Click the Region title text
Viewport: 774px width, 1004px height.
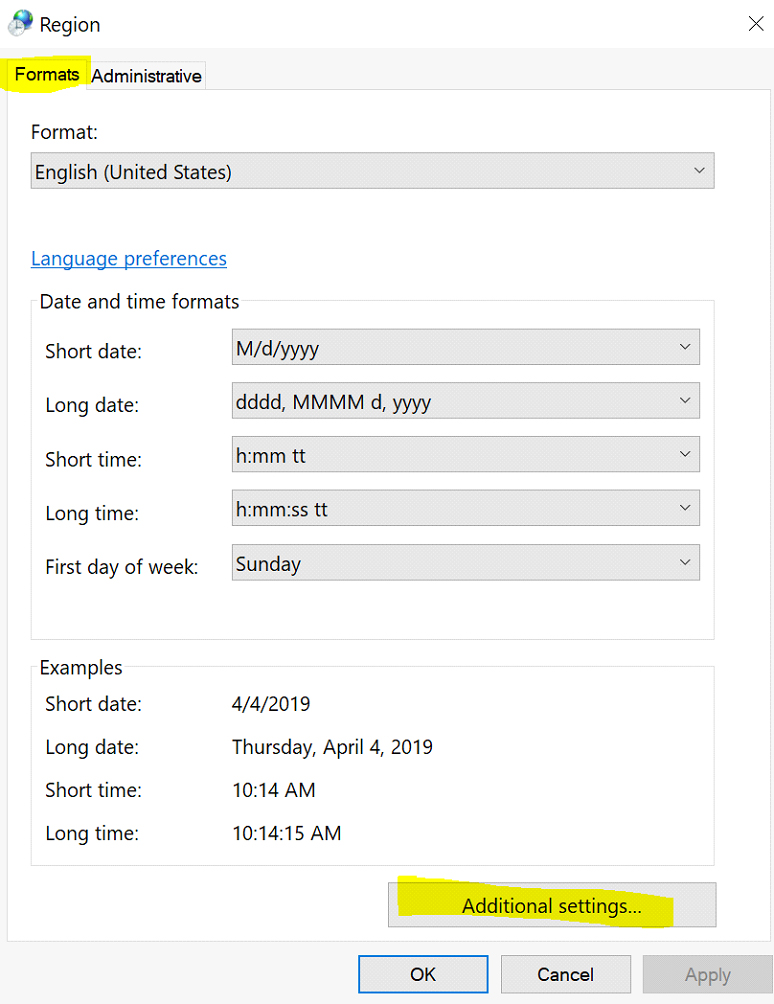coord(70,24)
